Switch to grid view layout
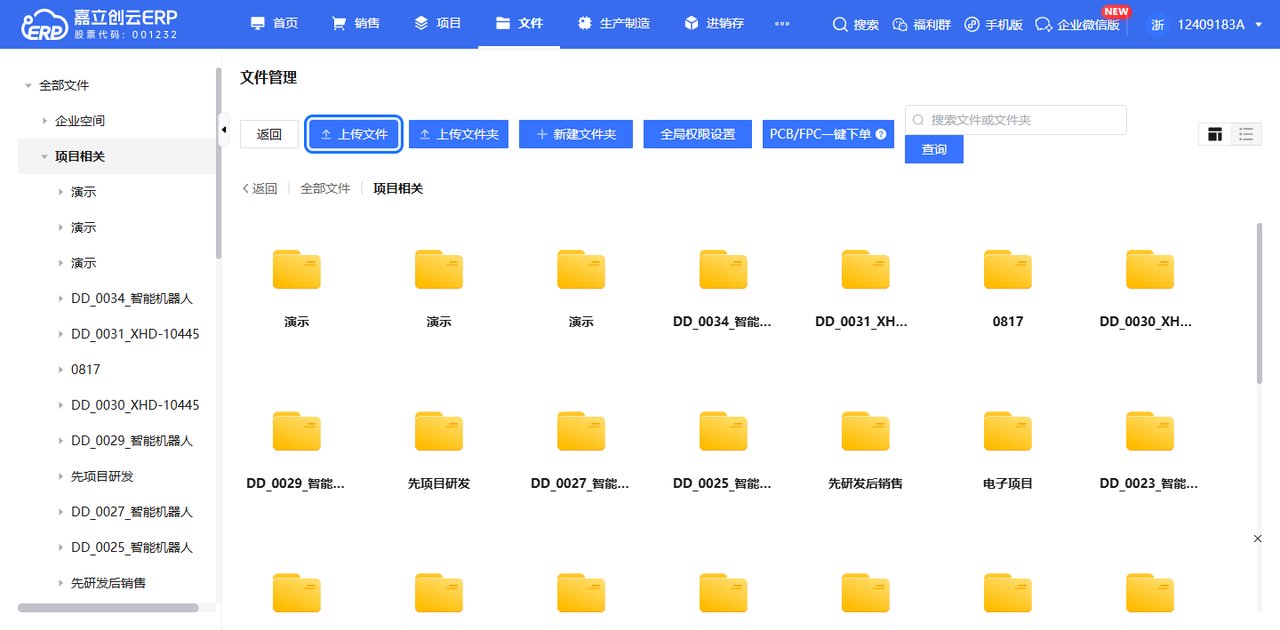The width and height of the screenshot is (1280, 630). 1215,134
